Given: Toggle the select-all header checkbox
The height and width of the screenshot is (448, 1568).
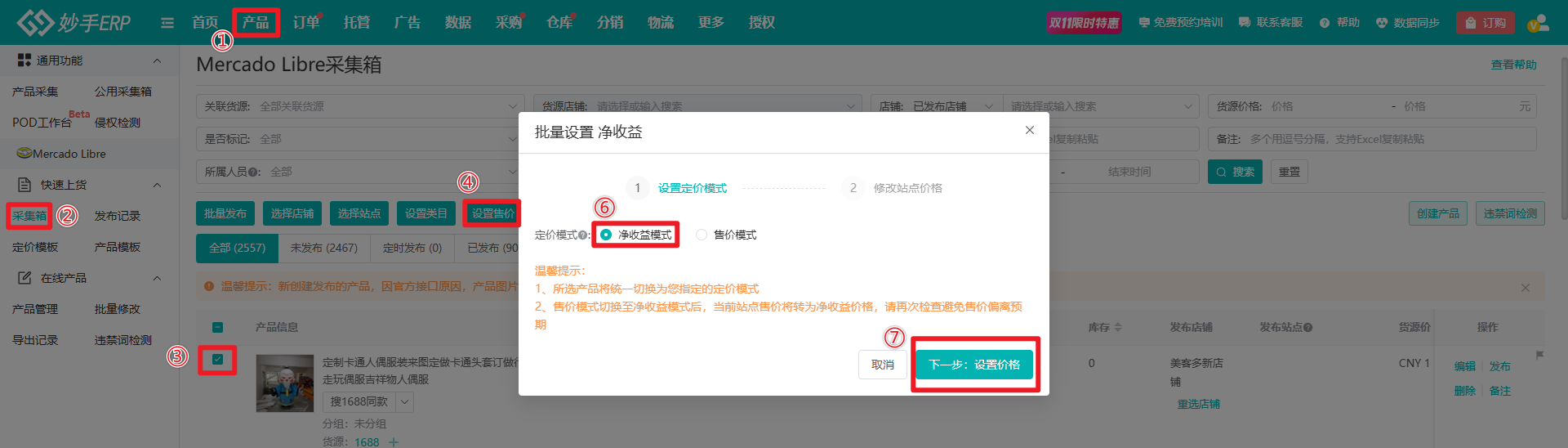Looking at the screenshot, I should (x=217, y=327).
